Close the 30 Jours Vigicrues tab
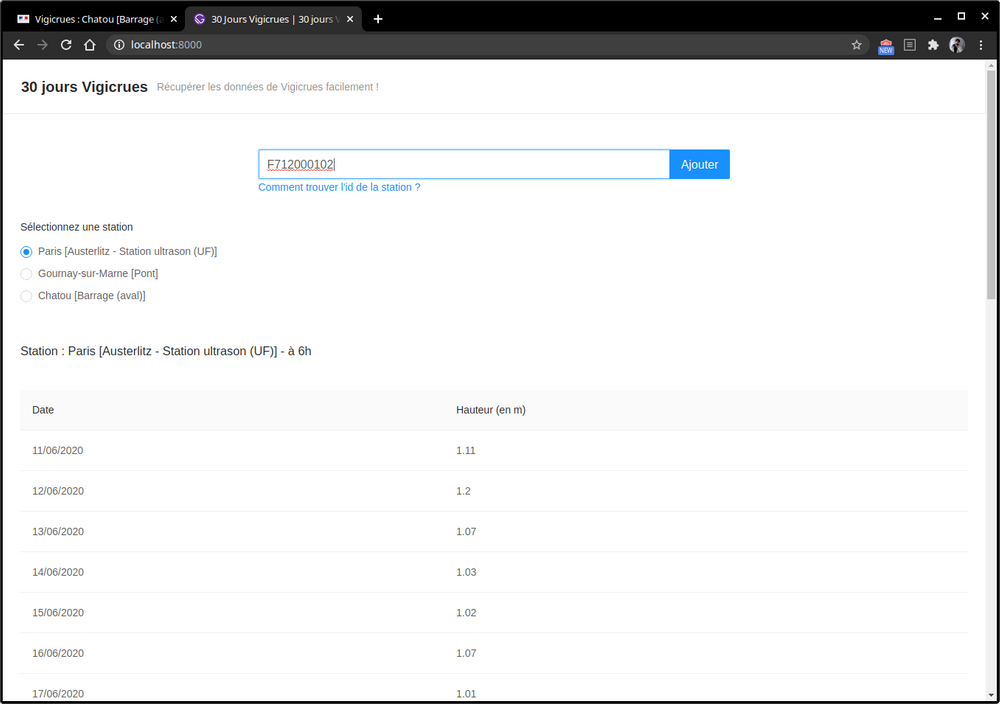 tap(349, 19)
